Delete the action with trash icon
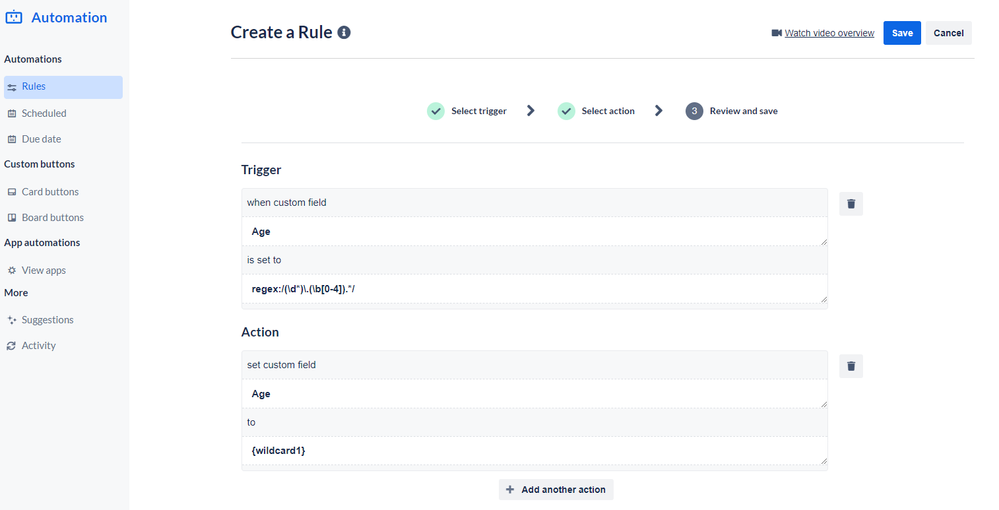The height and width of the screenshot is (510, 999). click(851, 366)
